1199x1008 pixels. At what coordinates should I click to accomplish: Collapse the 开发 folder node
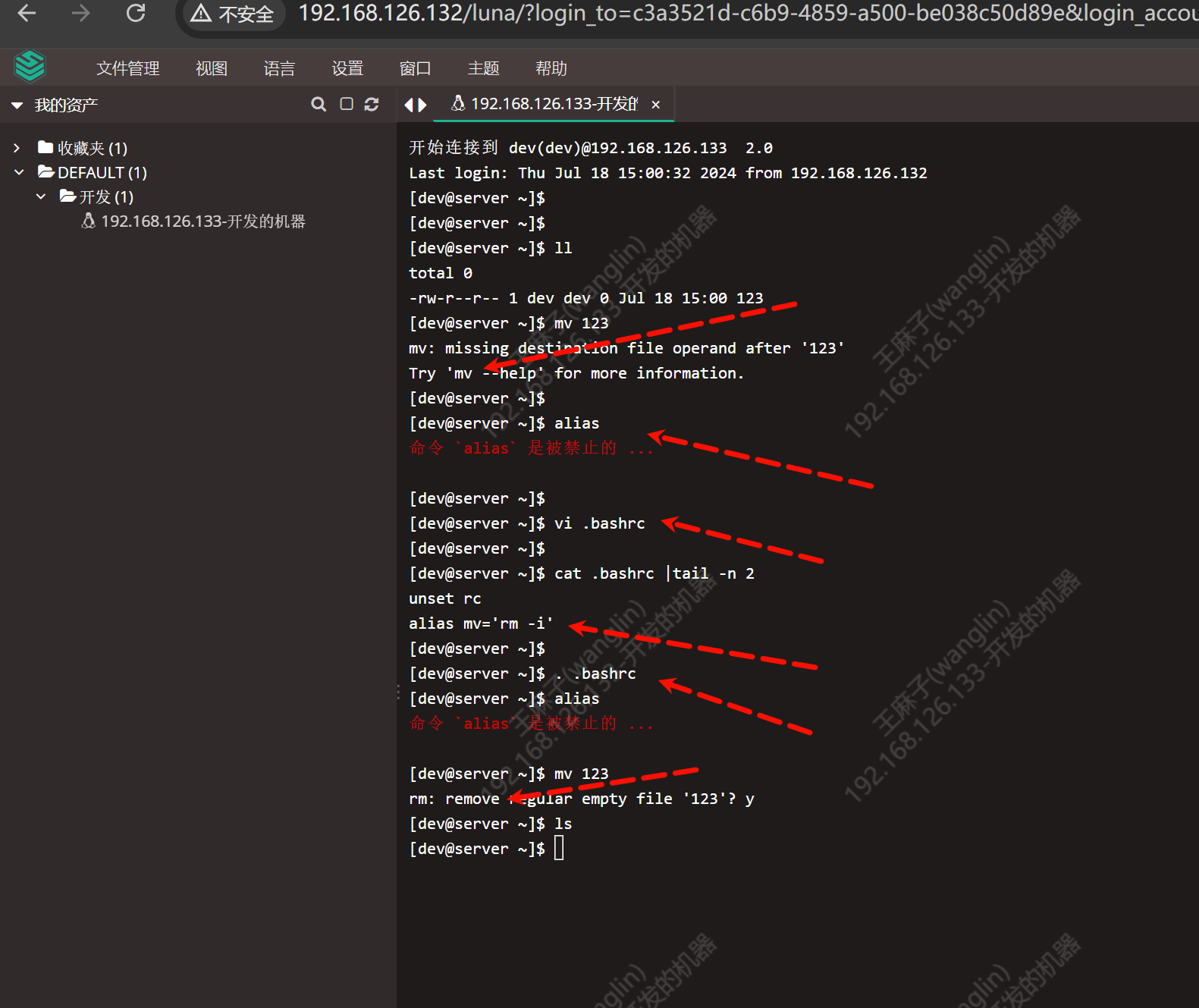point(41,196)
